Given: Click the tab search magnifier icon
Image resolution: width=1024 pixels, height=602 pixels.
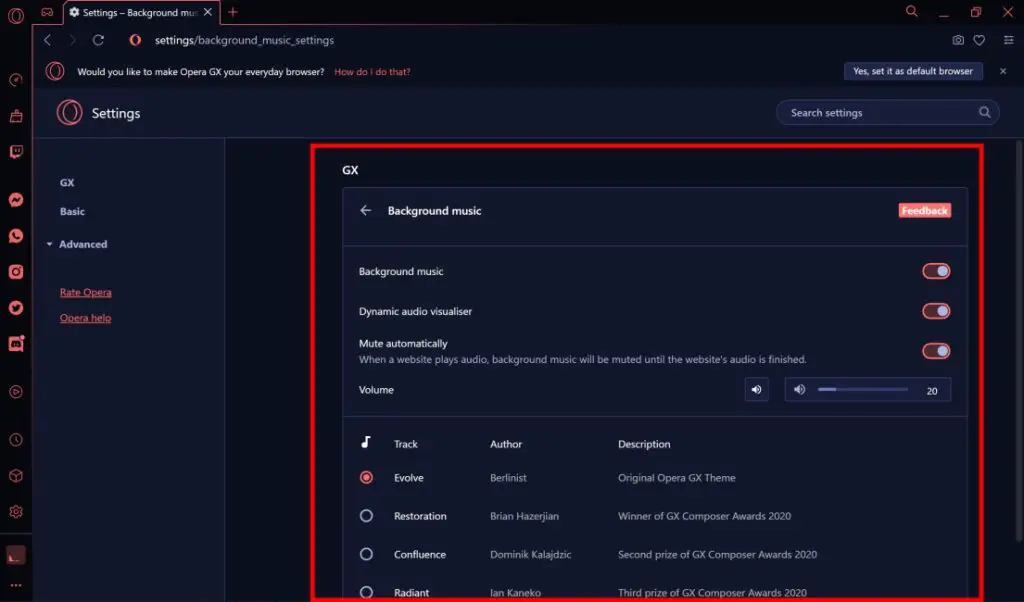Looking at the screenshot, I should 912,11.
